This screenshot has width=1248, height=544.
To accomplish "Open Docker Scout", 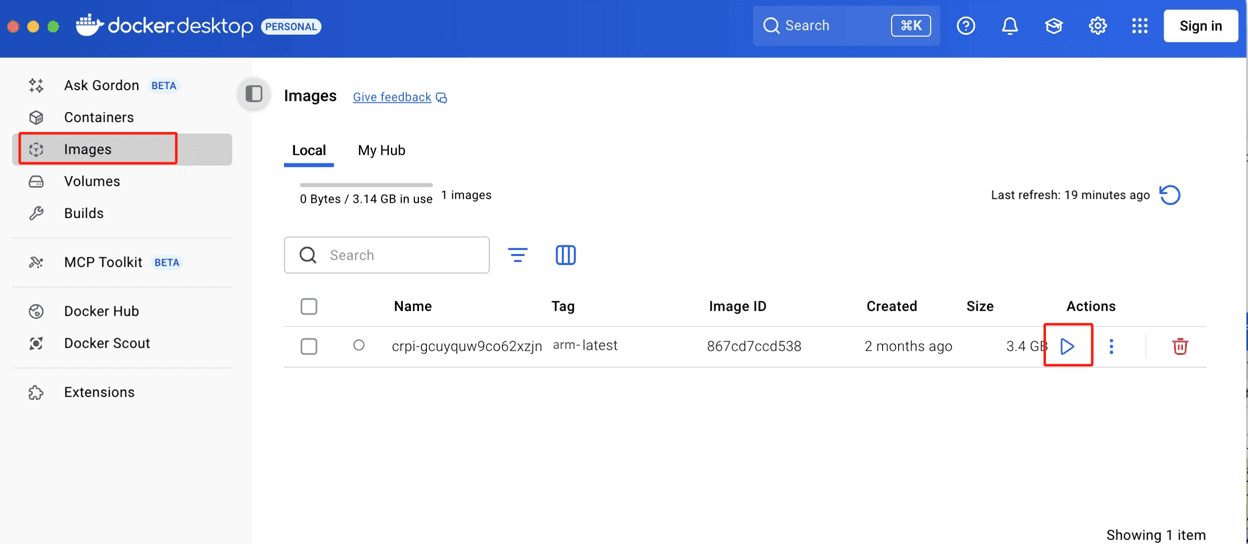I will (122, 343).
